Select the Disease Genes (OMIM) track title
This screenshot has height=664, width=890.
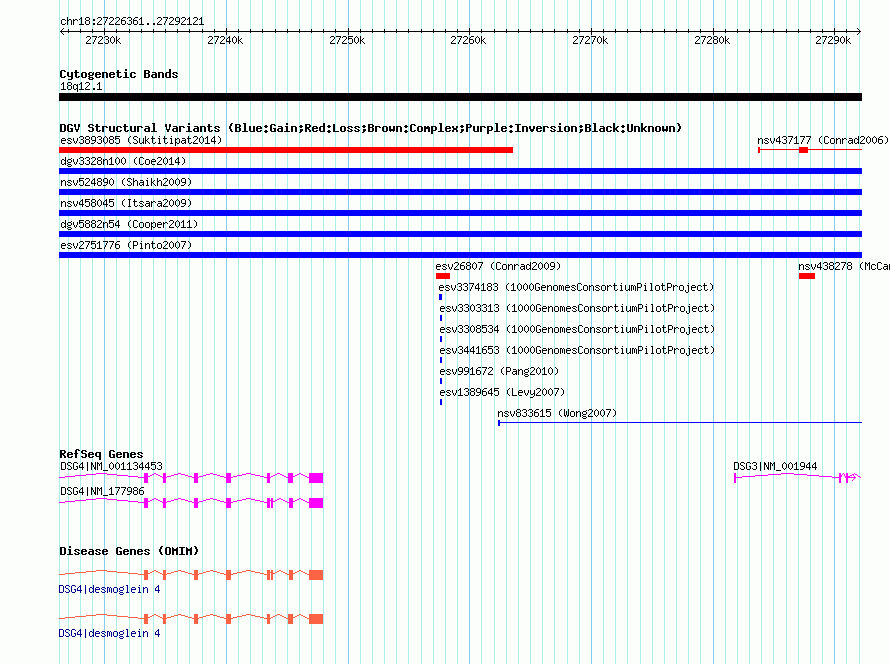pos(129,551)
